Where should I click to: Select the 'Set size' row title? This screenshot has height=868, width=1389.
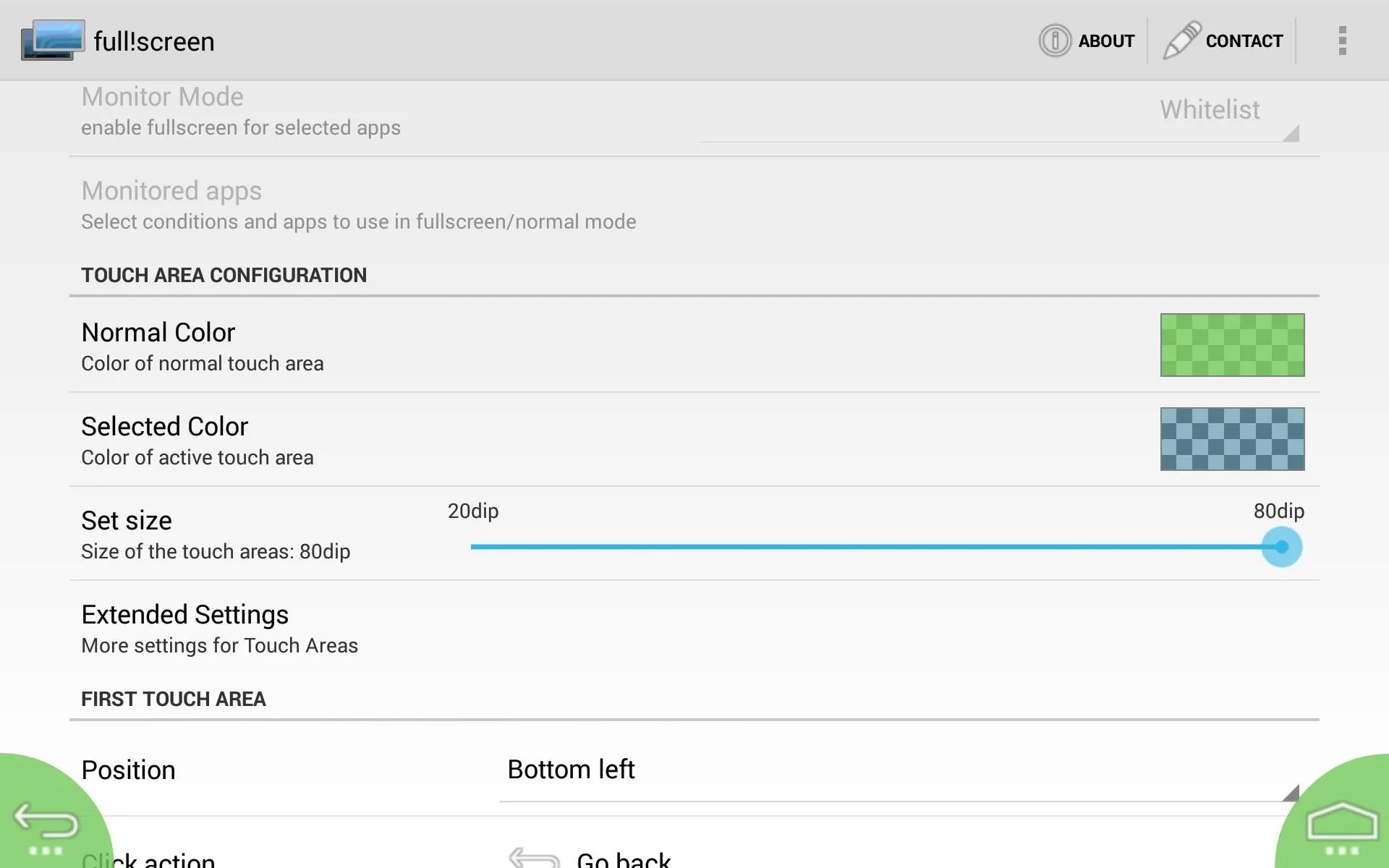[x=127, y=521]
